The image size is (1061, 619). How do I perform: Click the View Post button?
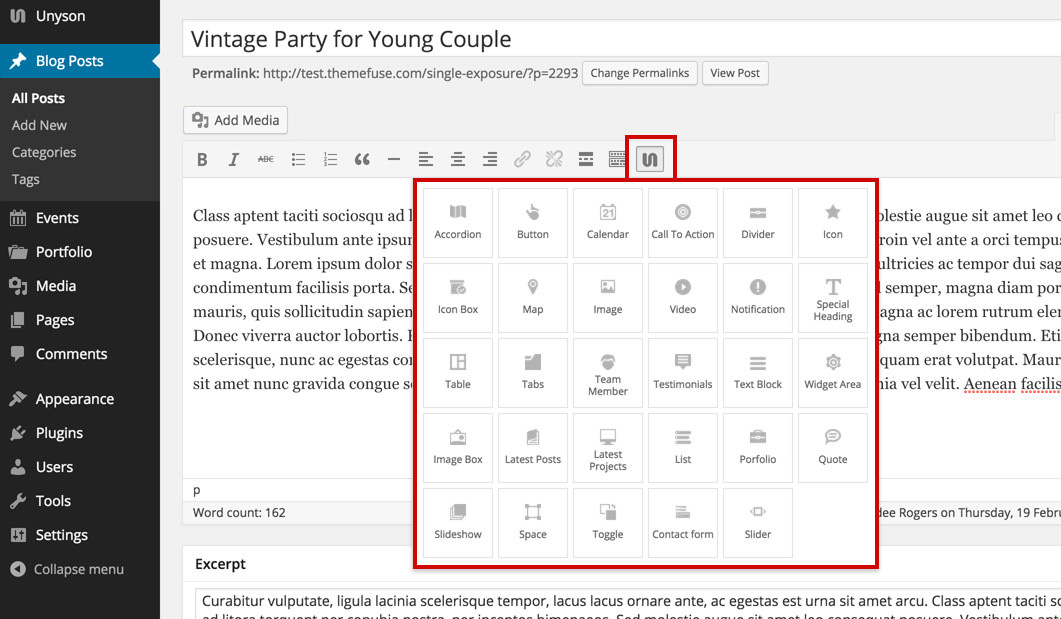735,73
